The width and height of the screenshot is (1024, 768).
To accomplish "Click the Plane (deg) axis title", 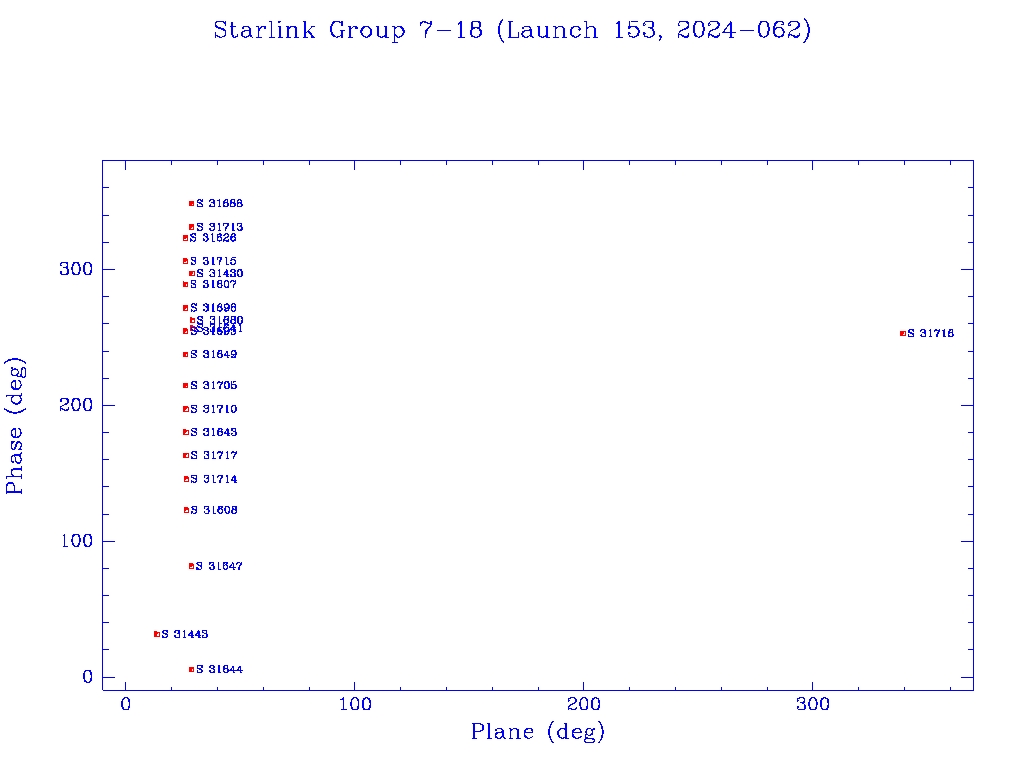I will pyautogui.click(x=538, y=731).
